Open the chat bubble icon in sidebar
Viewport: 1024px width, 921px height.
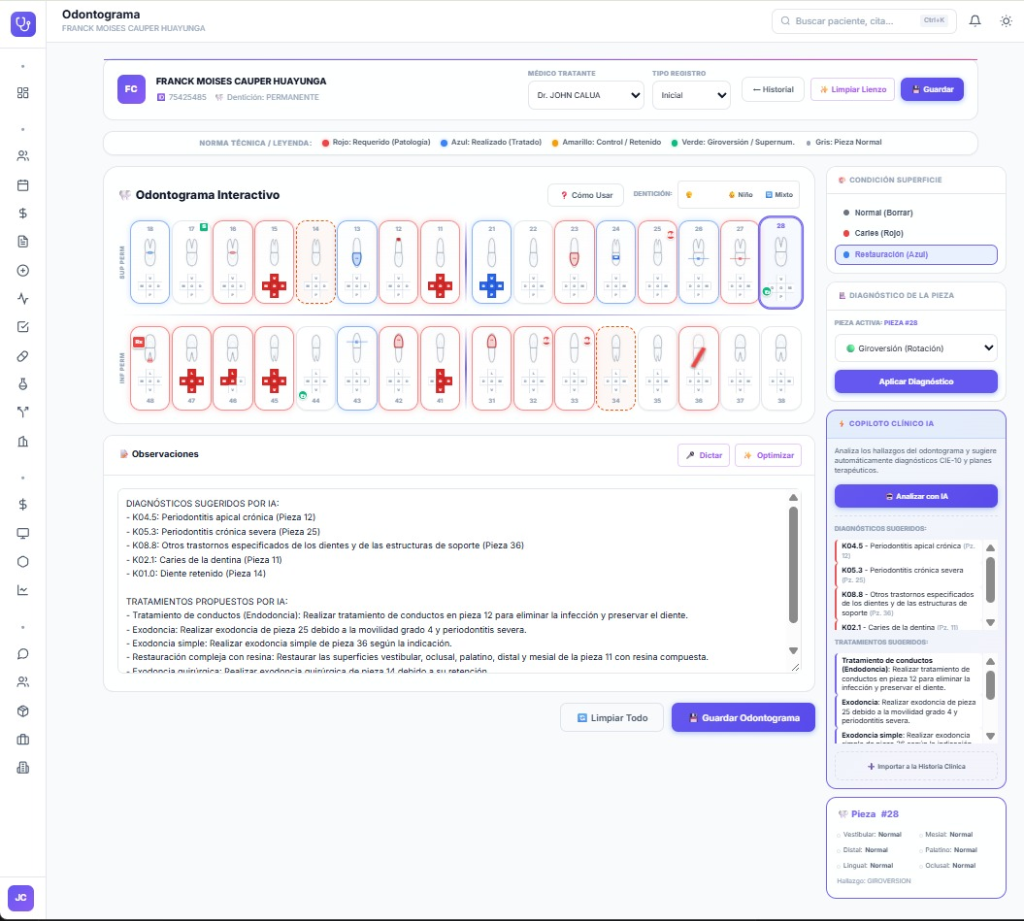(23, 654)
